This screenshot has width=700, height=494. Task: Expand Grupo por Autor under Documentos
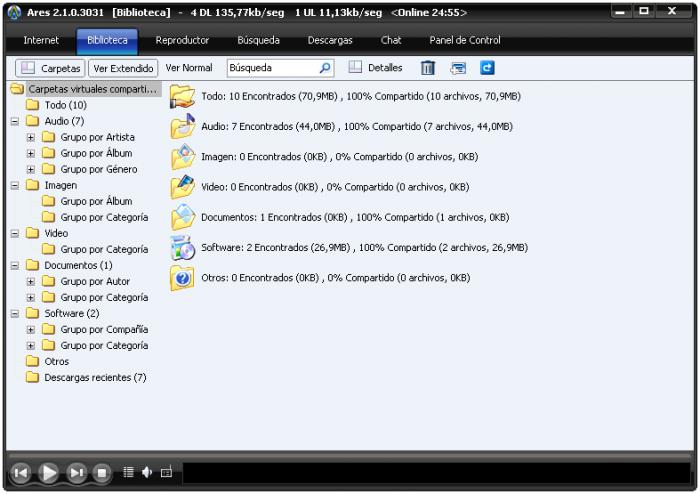(x=30, y=282)
